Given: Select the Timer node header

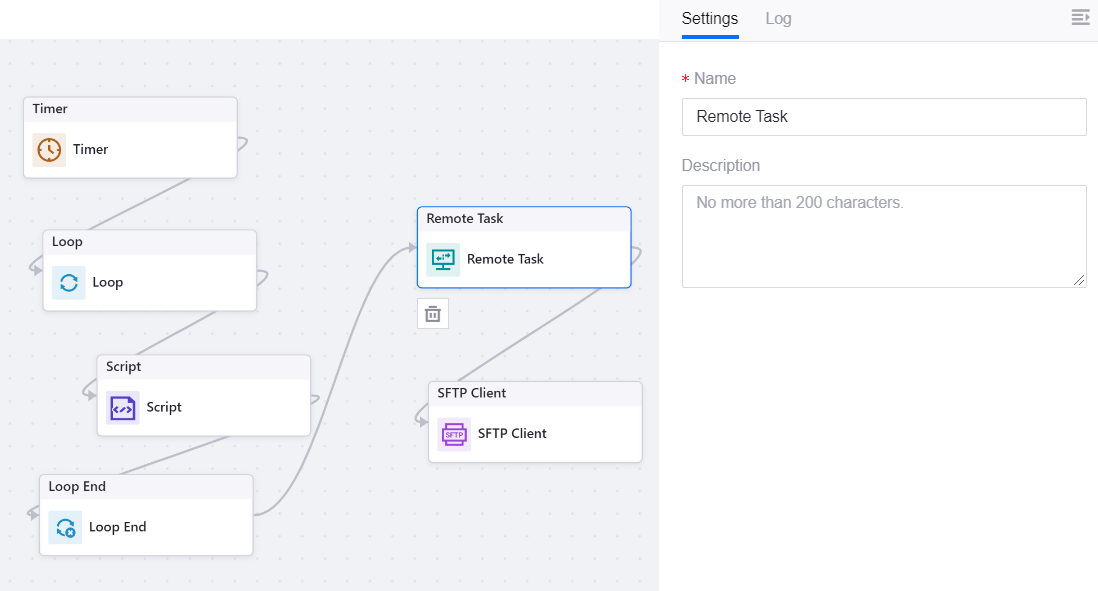Looking at the screenshot, I should pyautogui.click(x=130, y=109).
